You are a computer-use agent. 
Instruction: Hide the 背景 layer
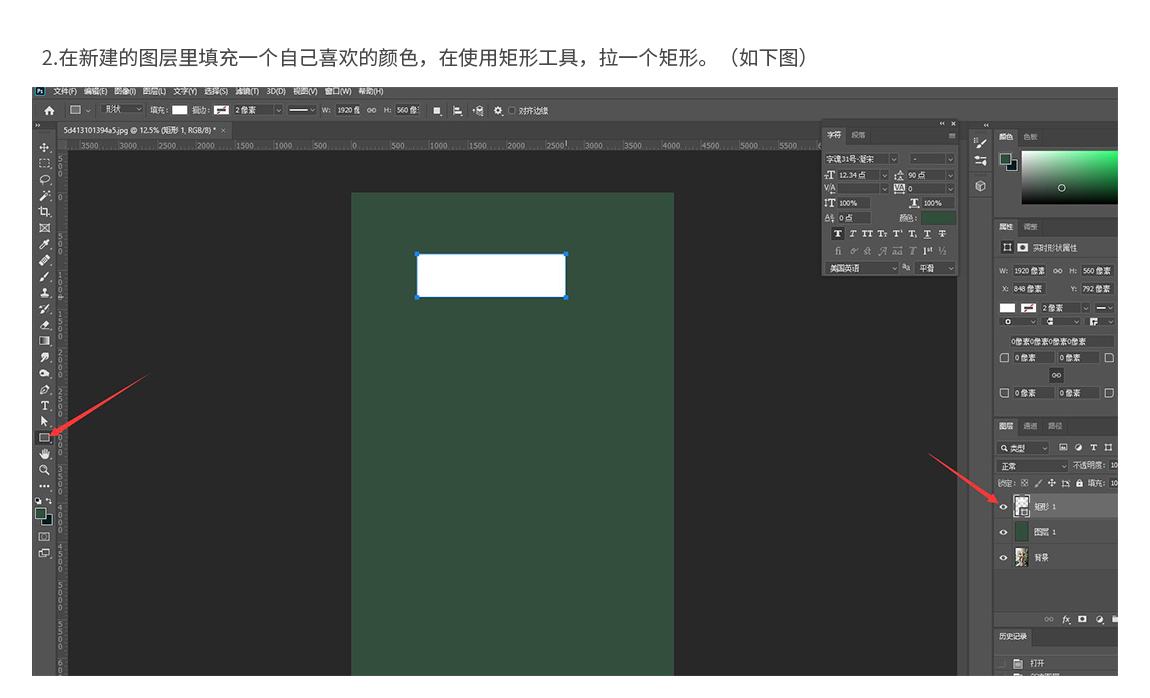pyautogui.click(x=1003, y=558)
